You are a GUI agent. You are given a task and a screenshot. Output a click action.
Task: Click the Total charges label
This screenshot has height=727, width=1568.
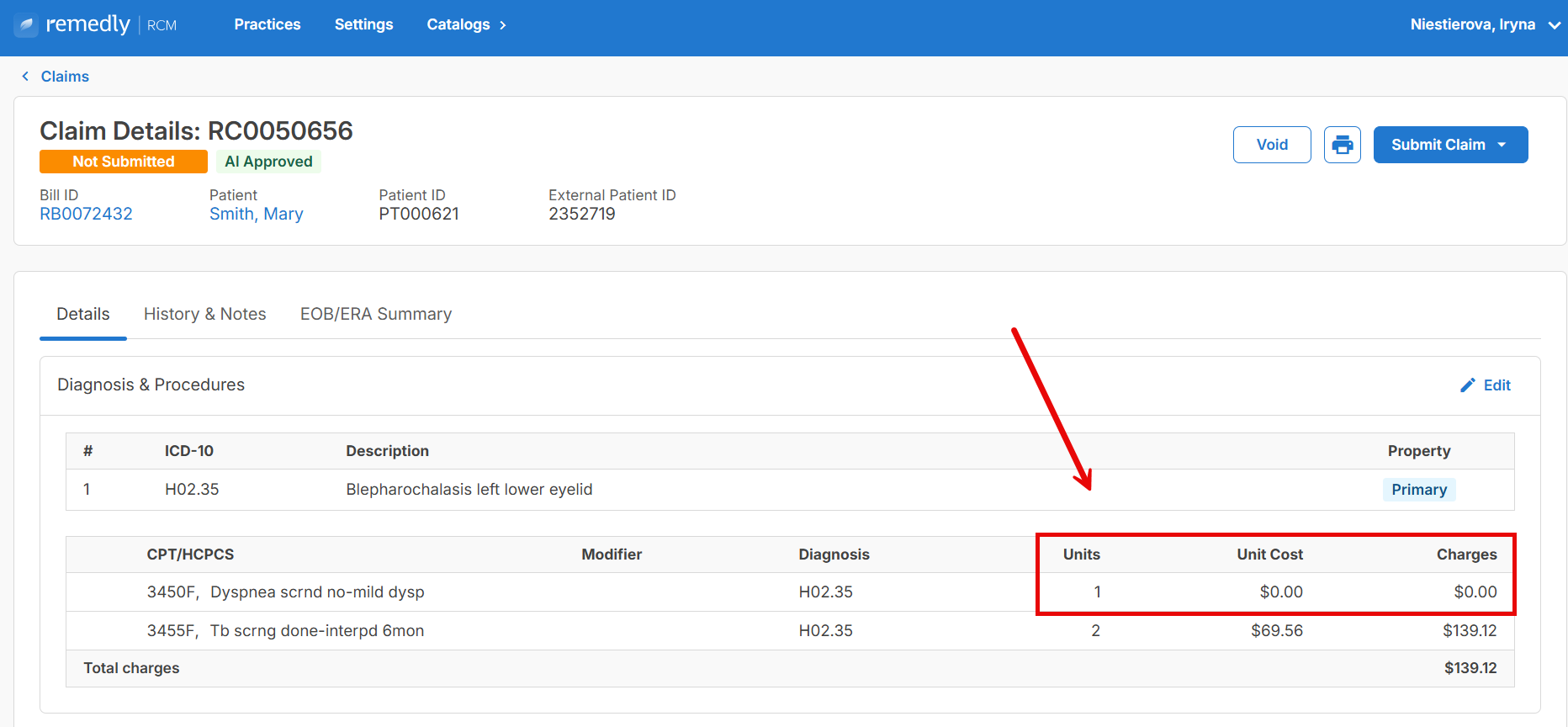131,668
